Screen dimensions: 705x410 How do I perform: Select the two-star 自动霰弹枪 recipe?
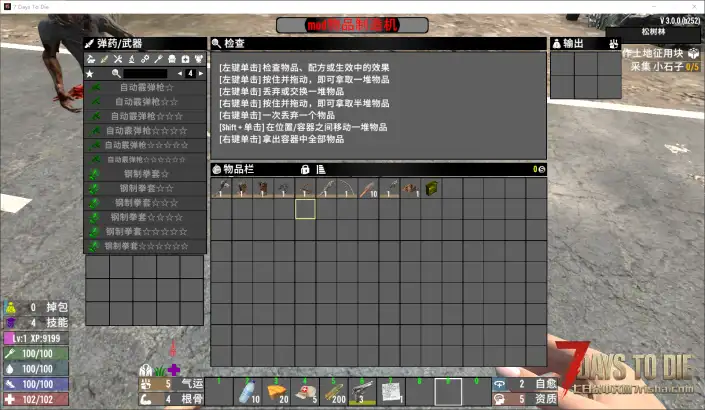[x=145, y=102]
